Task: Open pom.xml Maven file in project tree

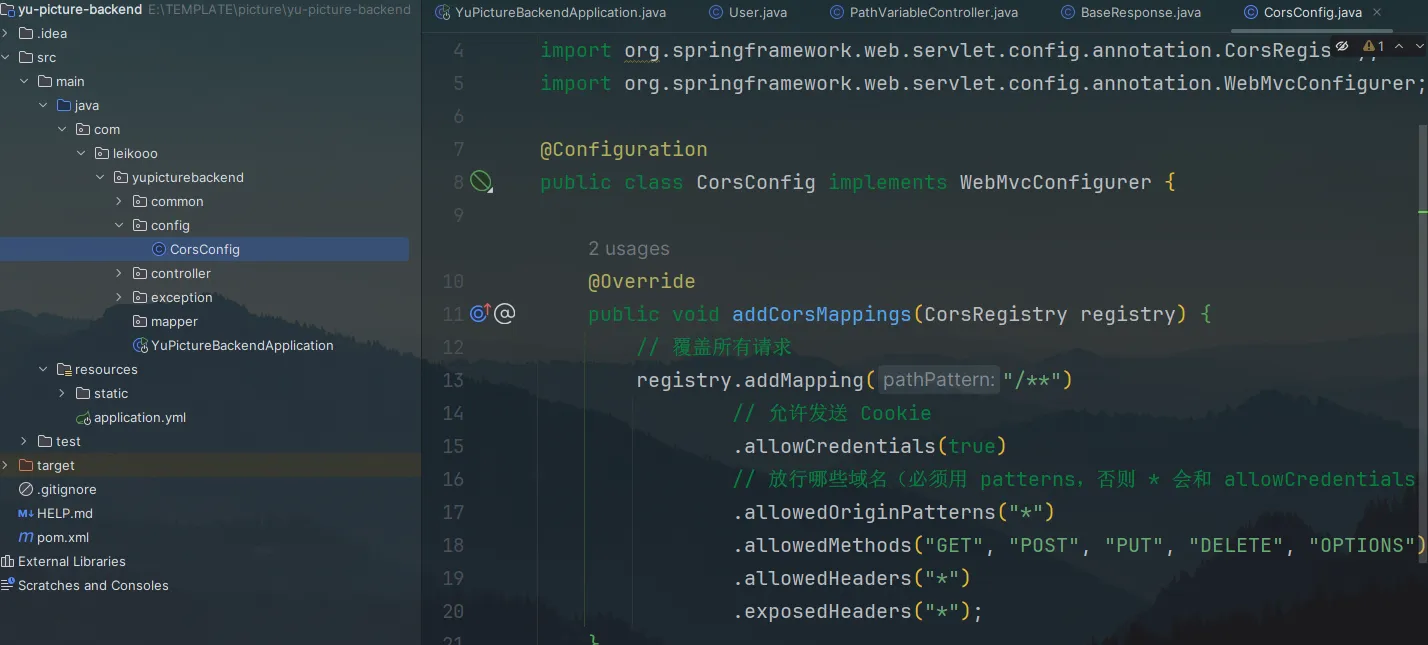Action: (x=62, y=537)
